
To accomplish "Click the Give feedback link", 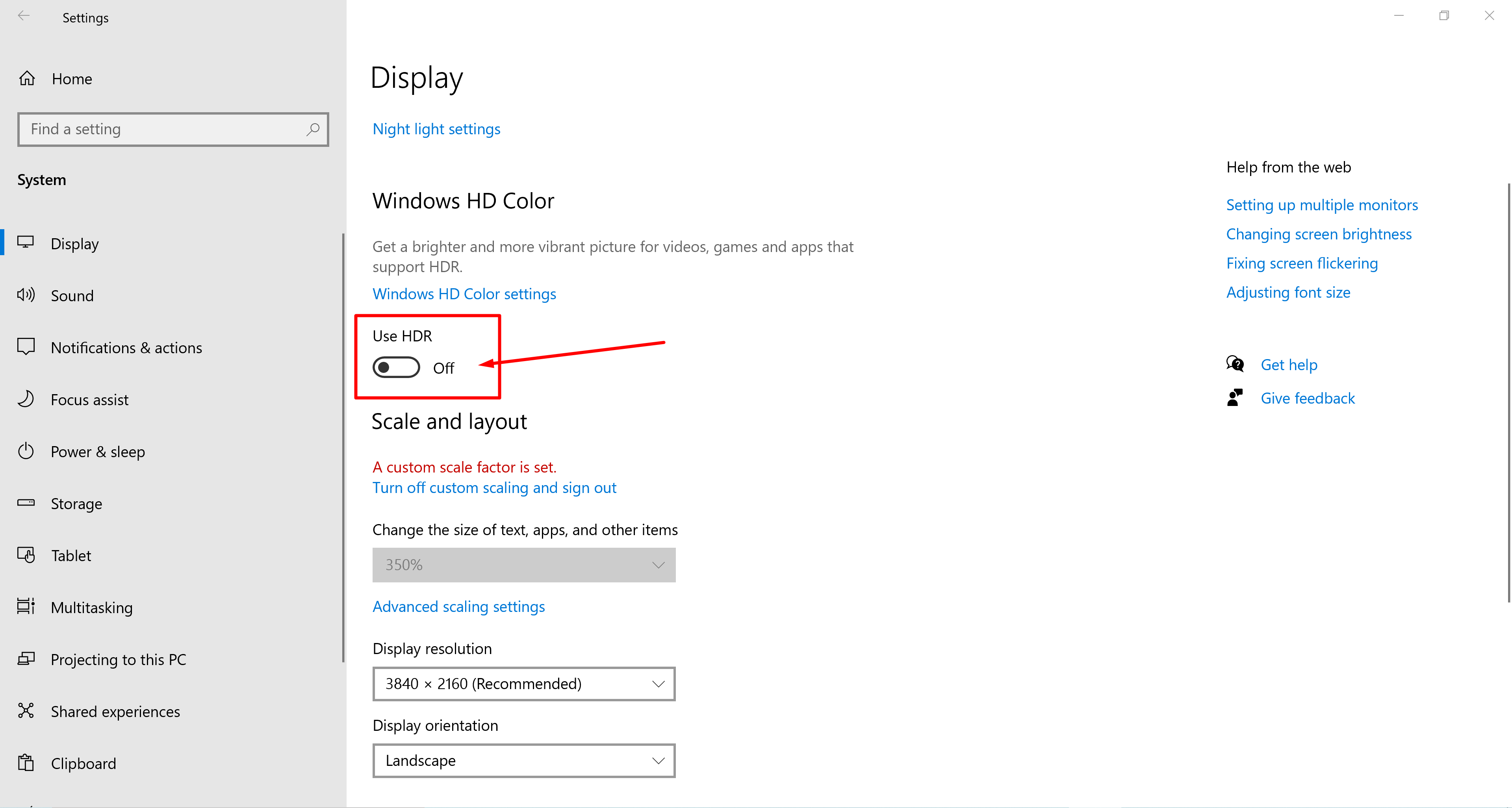I will click(1308, 398).
